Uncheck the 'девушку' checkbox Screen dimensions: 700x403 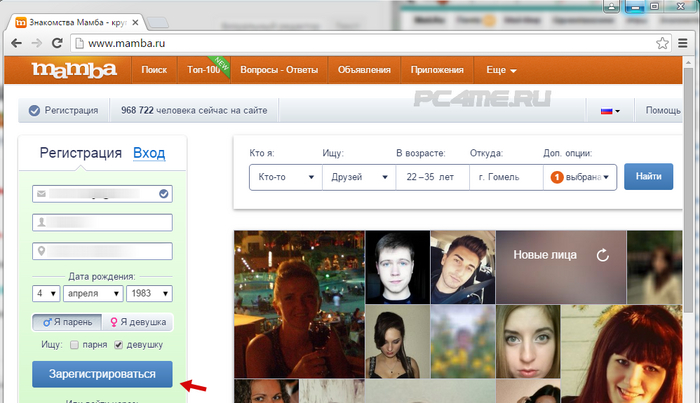(119, 345)
